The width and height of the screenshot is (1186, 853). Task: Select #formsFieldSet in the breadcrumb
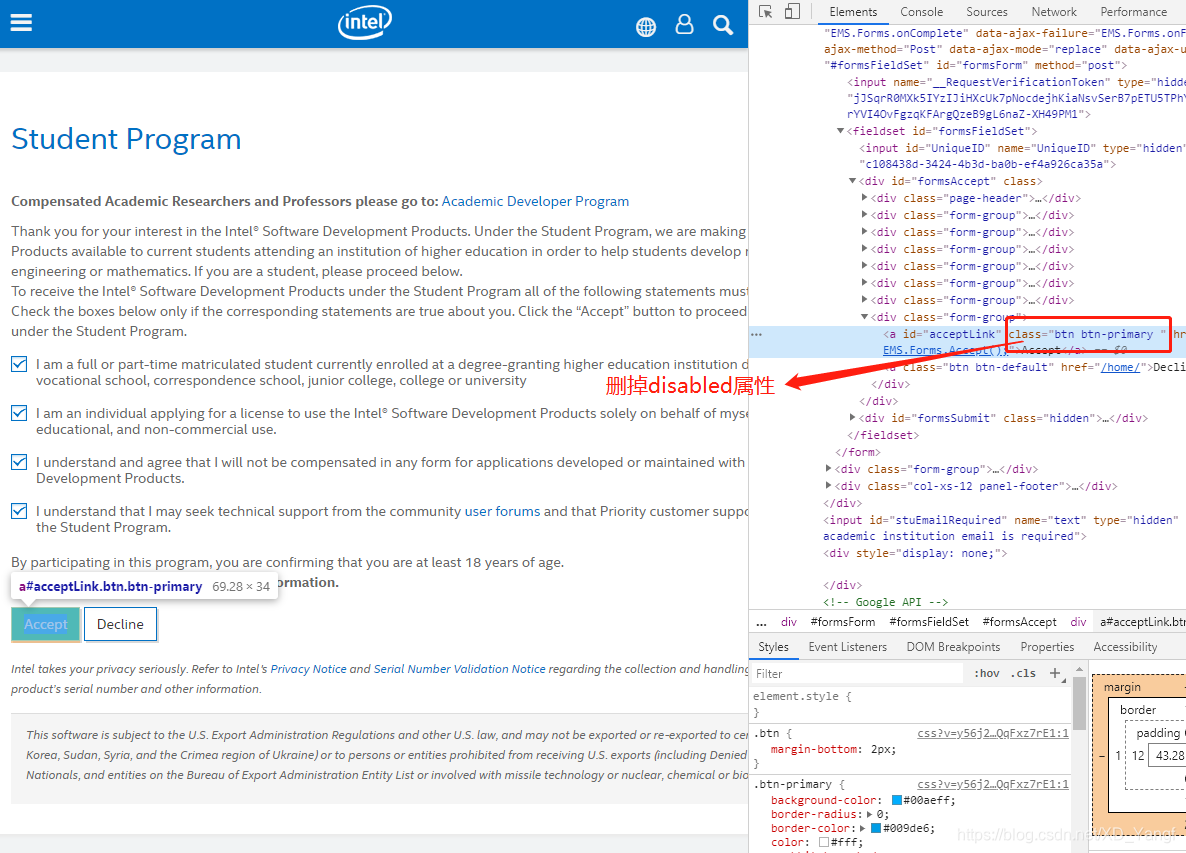coord(929,622)
